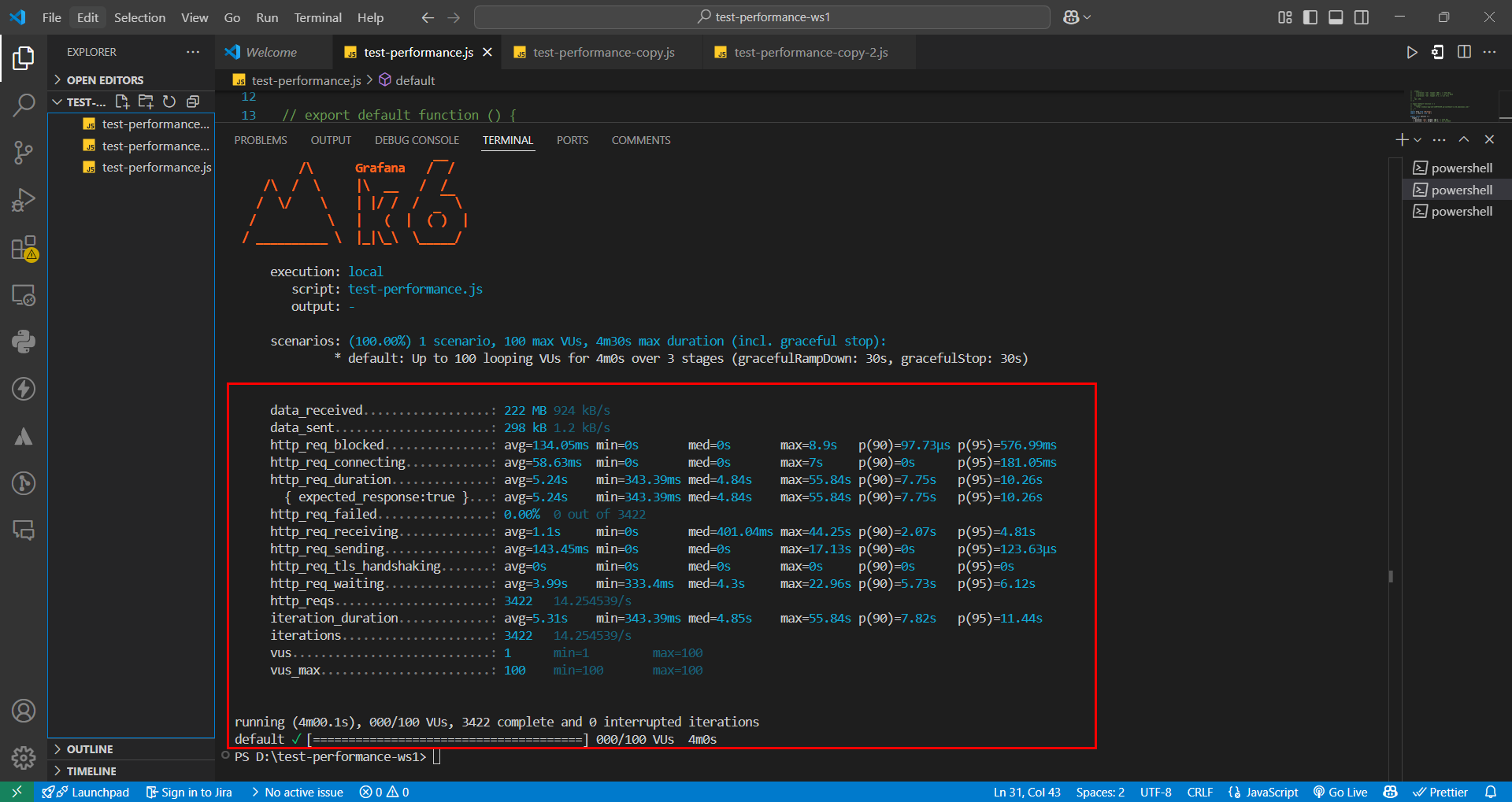Switch to the DEBUG CONSOLE tab
Image resolution: width=1512 pixels, height=802 pixels.
(417, 140)
